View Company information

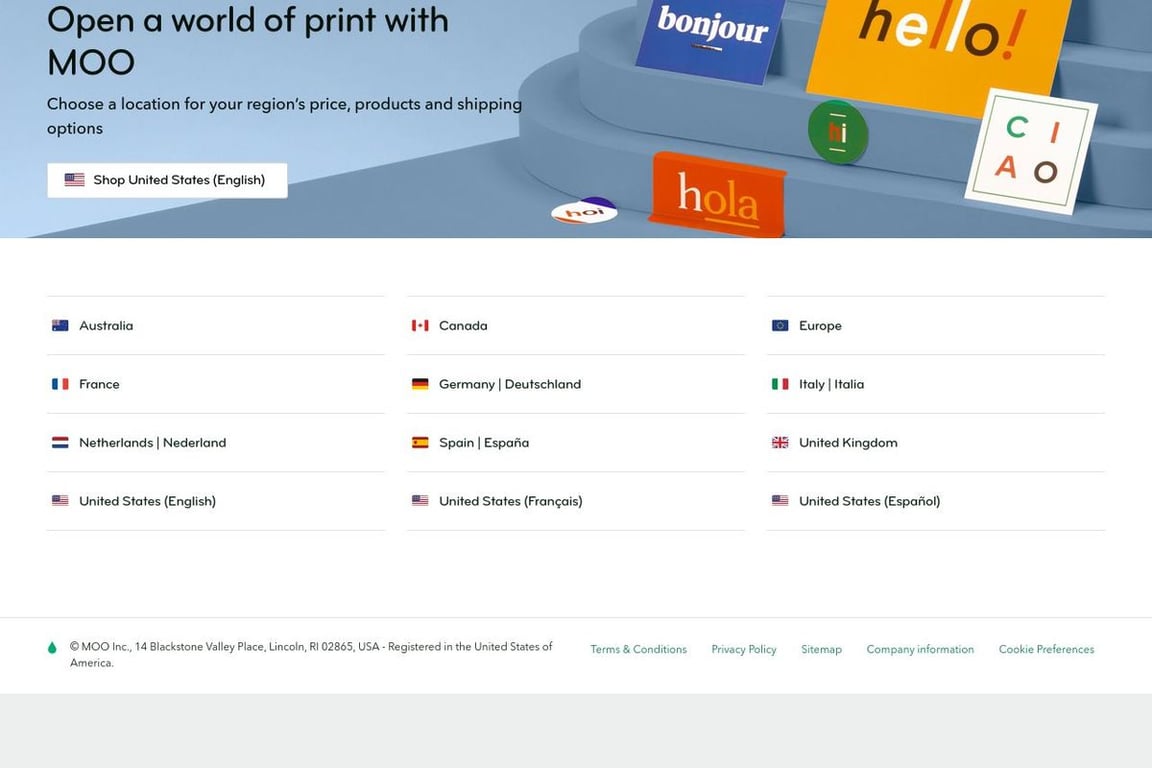click(x=920, y=650)
